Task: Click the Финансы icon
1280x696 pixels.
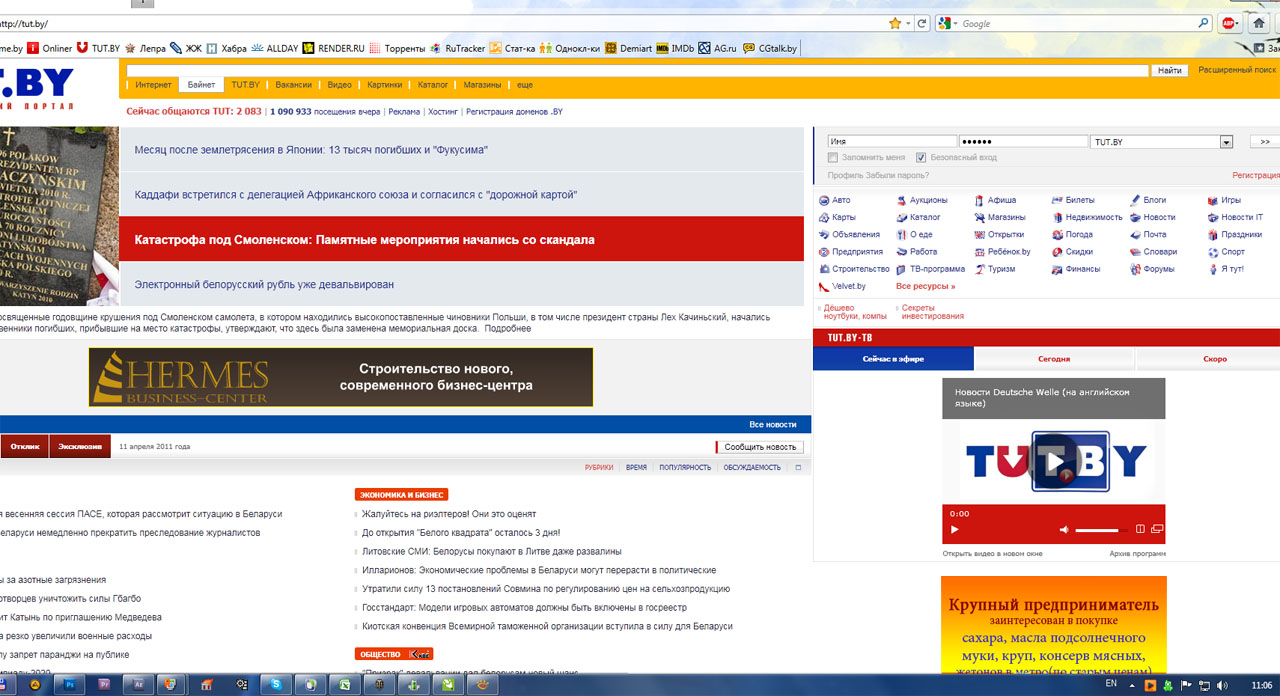Action: (x=1057, y=269)
